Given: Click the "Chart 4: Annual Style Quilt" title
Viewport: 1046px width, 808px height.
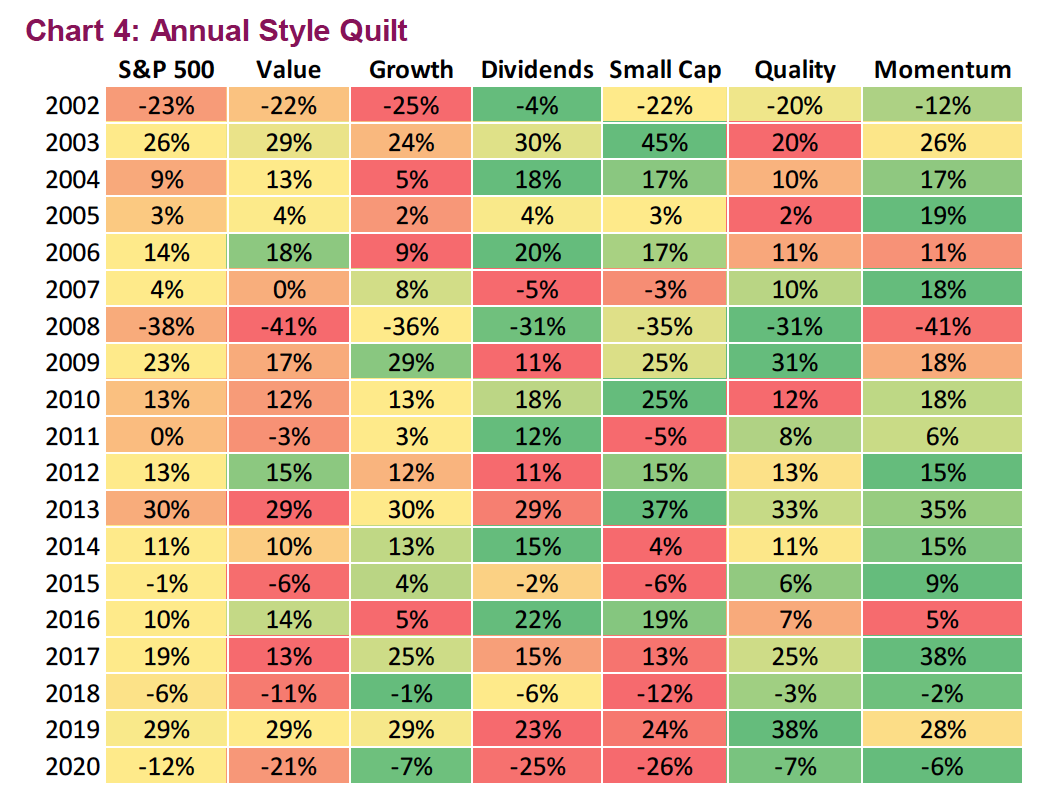Looking at the screenshot, I should click(x=216, y=30).
